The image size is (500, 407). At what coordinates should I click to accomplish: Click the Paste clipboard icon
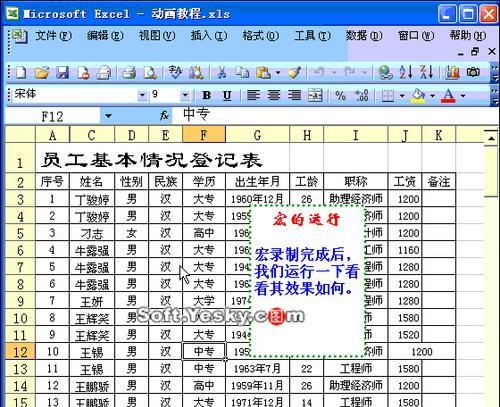coord(263,72)
